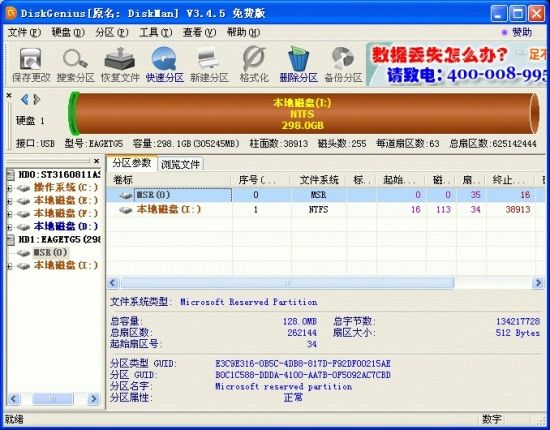The width and height of the screenshot is (550, 430).
Task: Click HD0:ST3160811AS disk icon in tree
Action: pyautogui.click(x=11, y=174)
